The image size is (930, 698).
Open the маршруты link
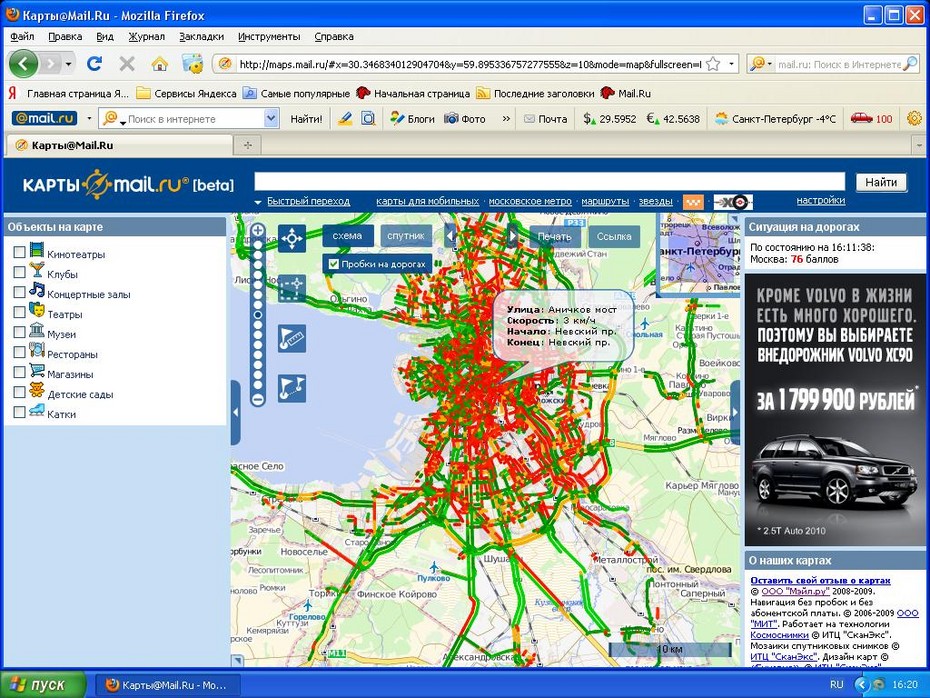point(605,201)
